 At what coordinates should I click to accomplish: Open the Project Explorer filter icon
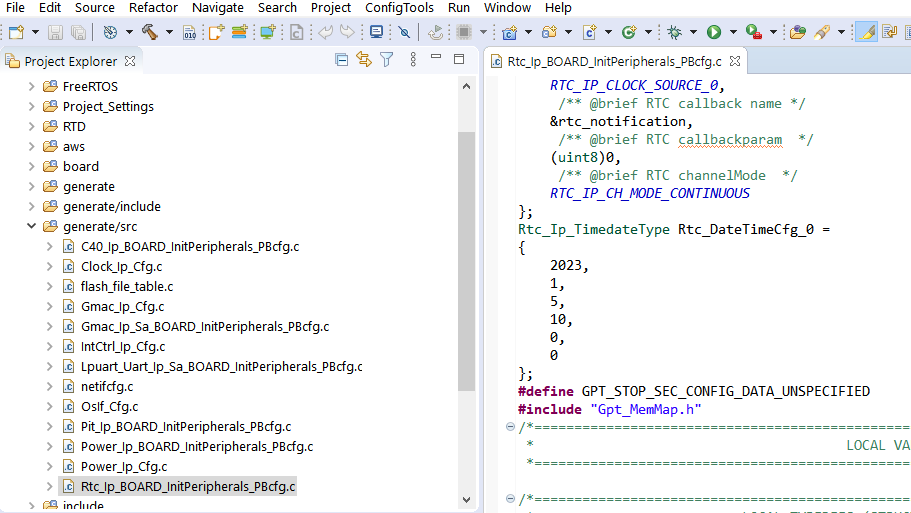pyautogui.click(x=386, y=61)
